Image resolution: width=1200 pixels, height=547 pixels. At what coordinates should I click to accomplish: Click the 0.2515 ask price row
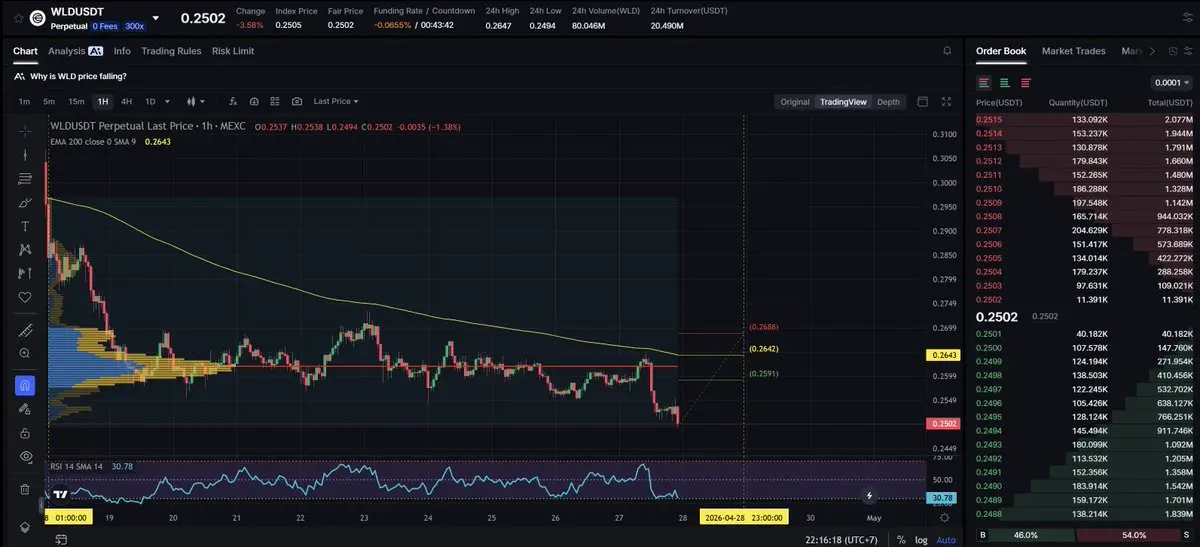(x=1084, y=120)
